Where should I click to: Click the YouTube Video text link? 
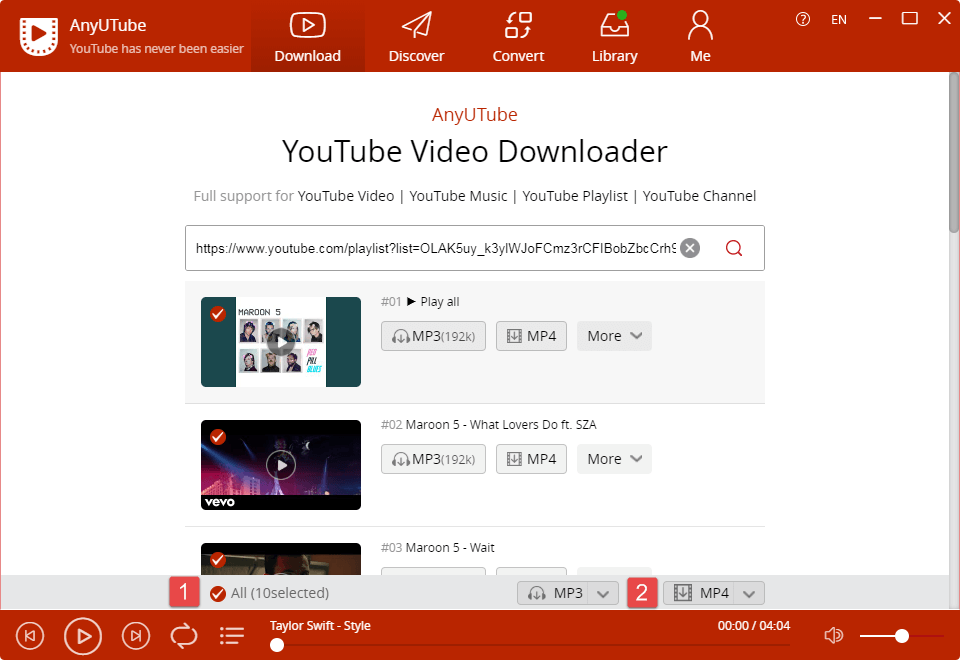346,197
